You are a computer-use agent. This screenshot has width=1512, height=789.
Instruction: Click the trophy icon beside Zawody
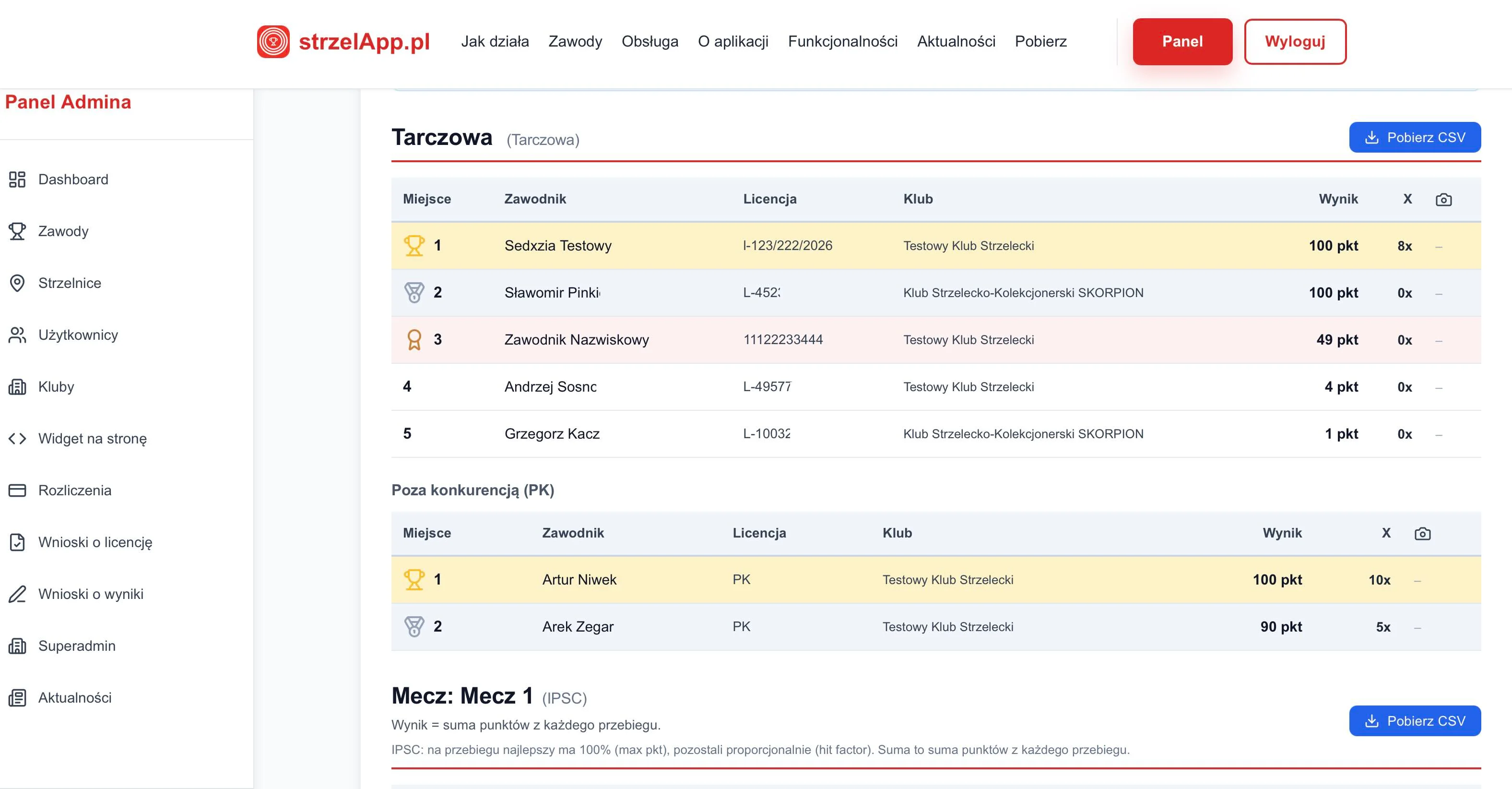[x=17, y=231]
